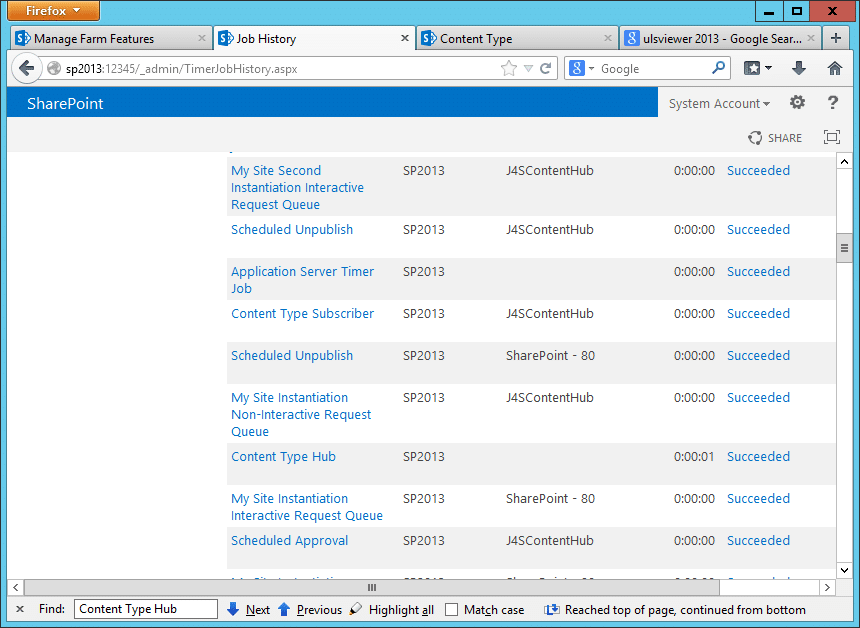Enable the Match case checkbox

pyautogui.click(x=451, y=609)
